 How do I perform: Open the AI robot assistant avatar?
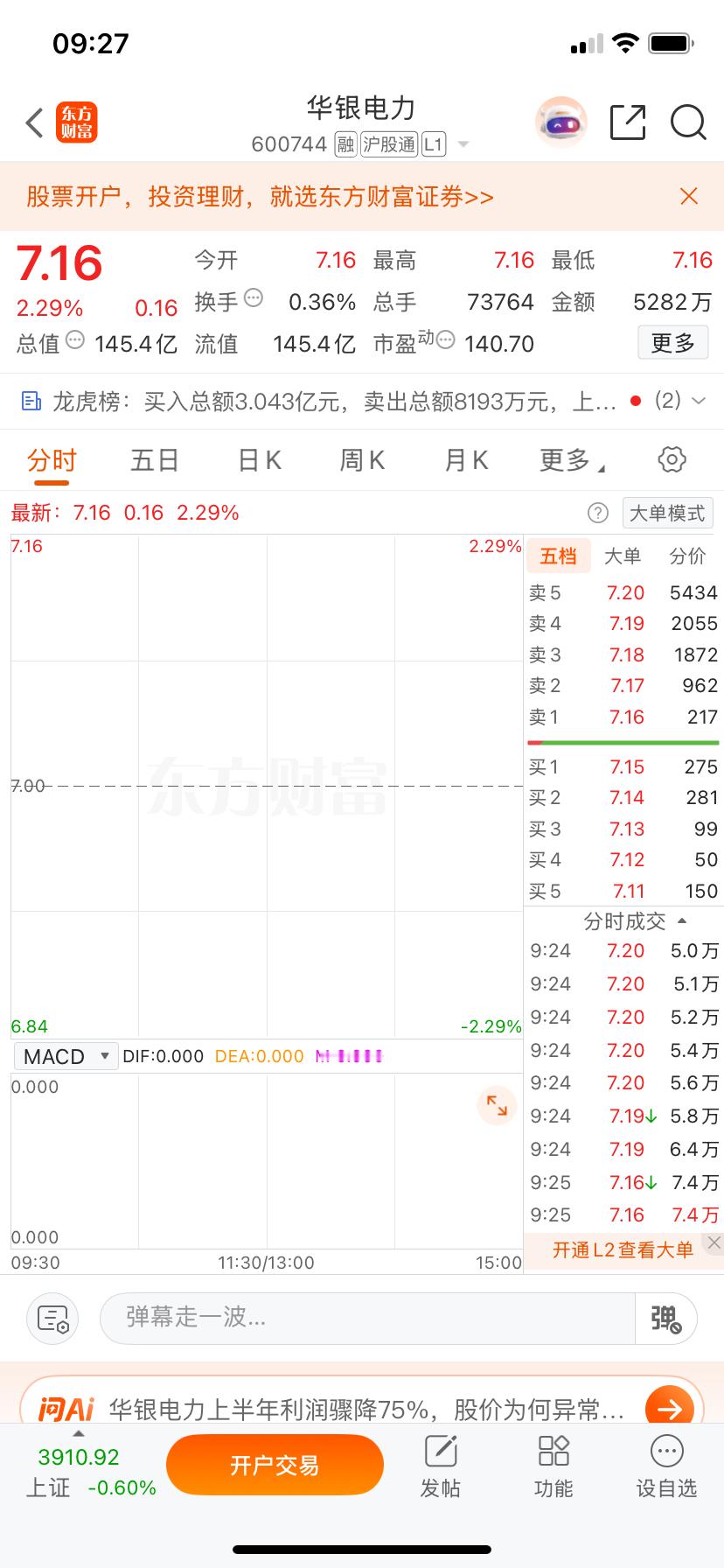click(x=560, y=122)
